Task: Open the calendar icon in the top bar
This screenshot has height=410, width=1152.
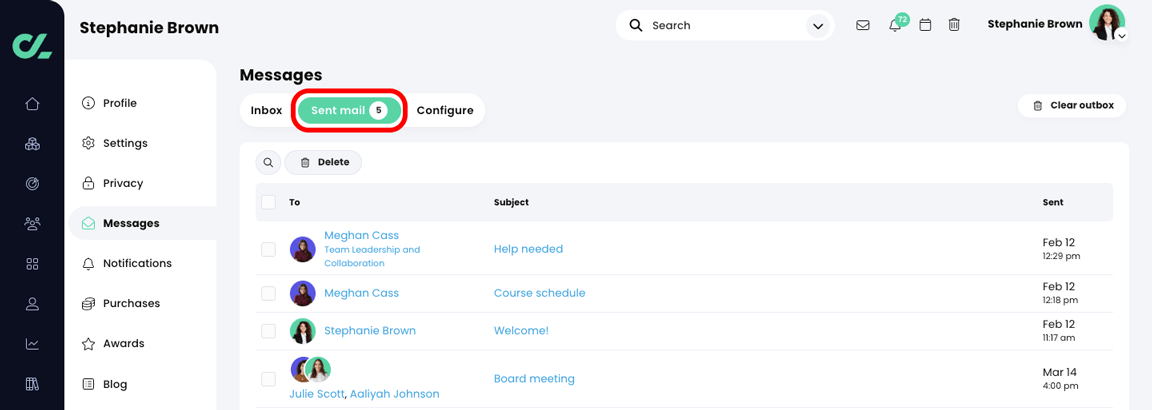Action: click(x=926, y=25)
